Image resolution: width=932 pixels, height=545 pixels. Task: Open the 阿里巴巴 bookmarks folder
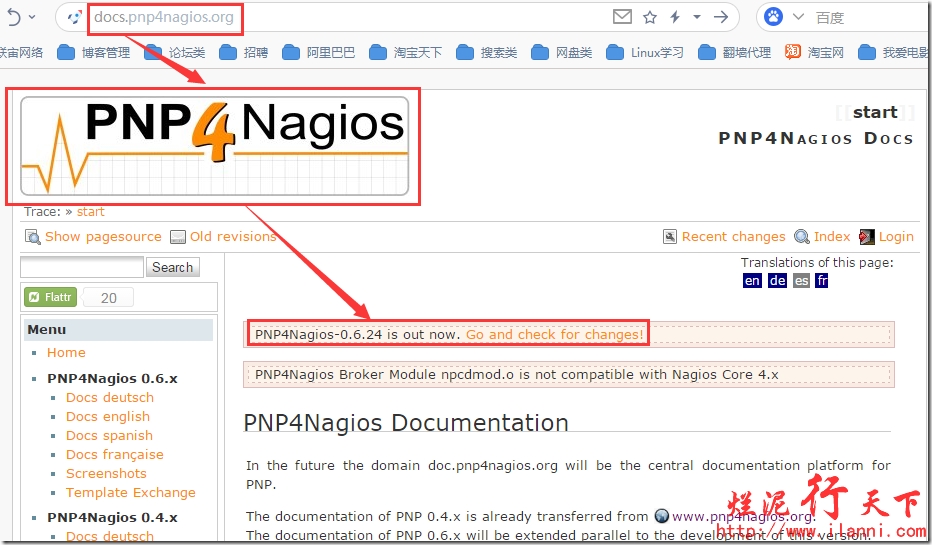click(x=319, y=52)
